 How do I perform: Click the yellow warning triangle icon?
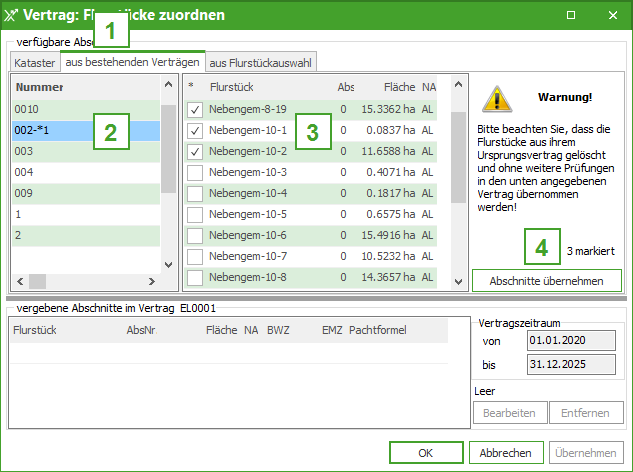coord(495,98)
